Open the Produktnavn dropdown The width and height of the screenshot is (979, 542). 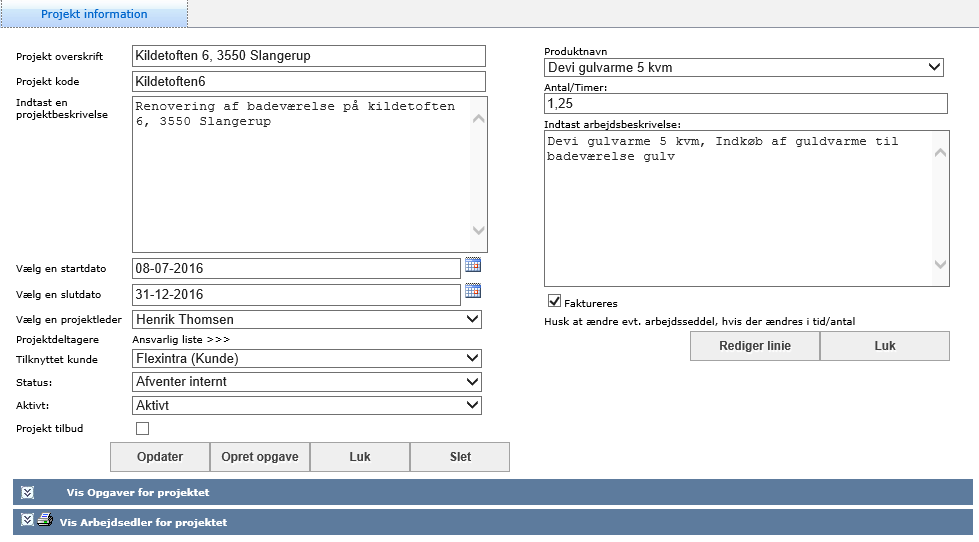(744, 67)
